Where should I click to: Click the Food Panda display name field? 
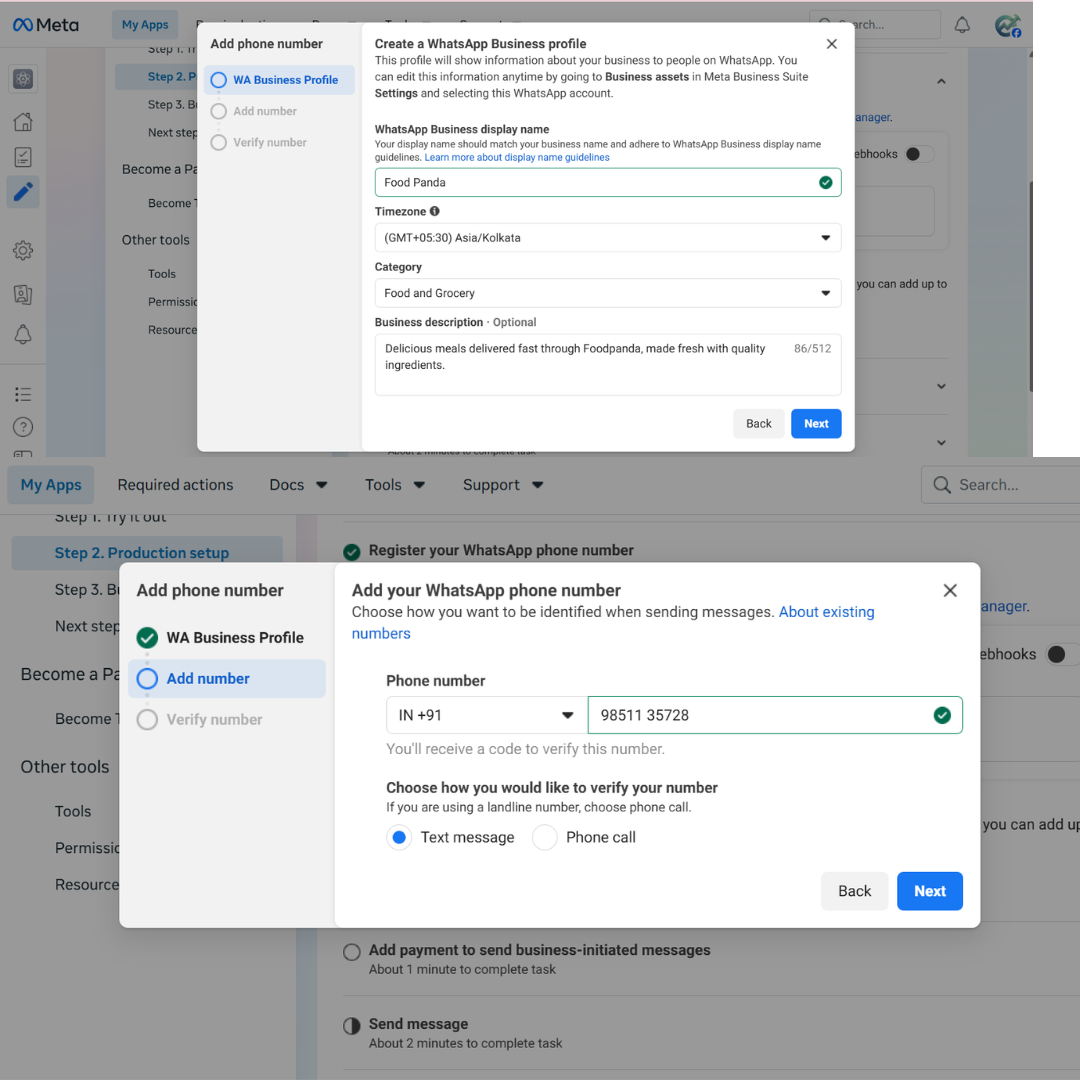[x=608, y=183]
